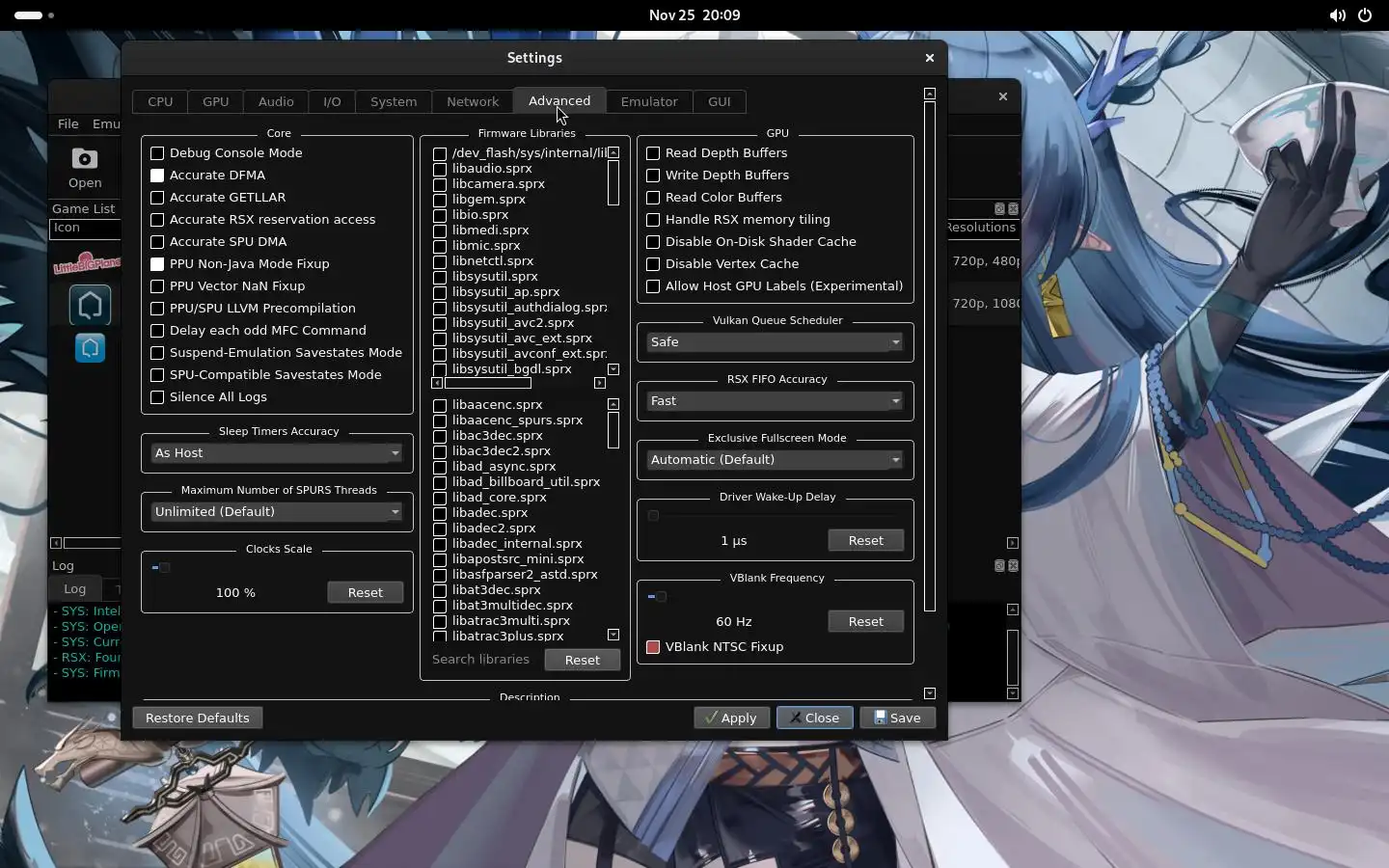The width and height of the screenshot is (1389, 868).
Task: Click the Apply button
Action: 731,718
